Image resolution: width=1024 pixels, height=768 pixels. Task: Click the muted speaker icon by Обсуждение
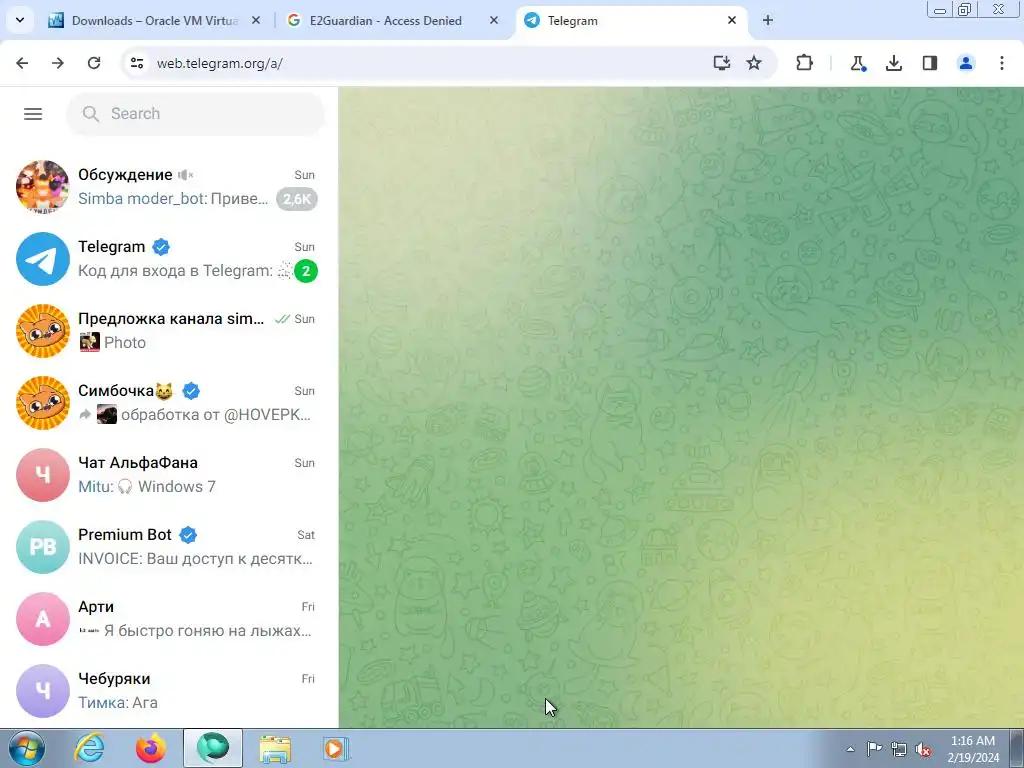pyautogui.click(x=185, y=175)
